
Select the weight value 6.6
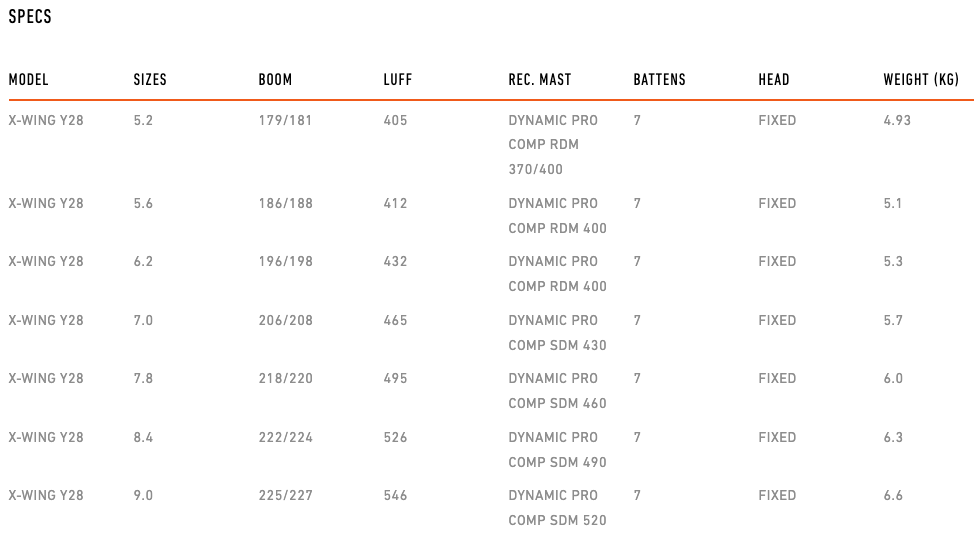pos(893,495)
